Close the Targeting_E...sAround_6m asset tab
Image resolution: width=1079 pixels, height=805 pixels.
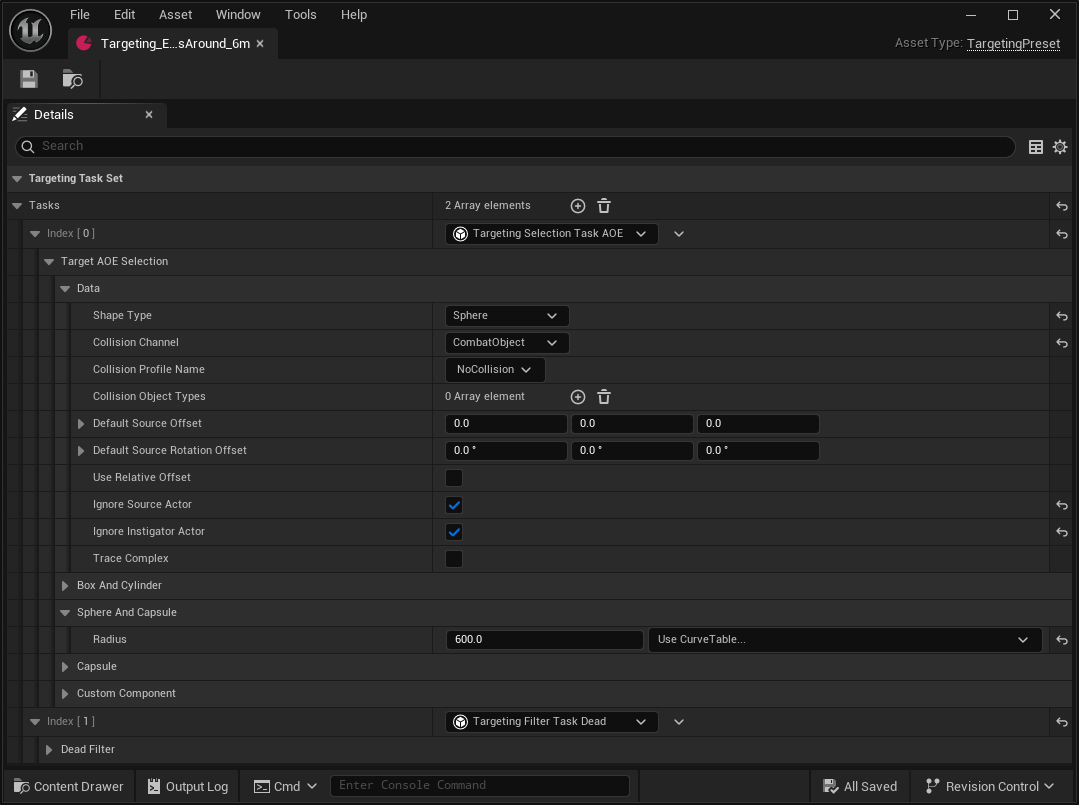point(260,43)
